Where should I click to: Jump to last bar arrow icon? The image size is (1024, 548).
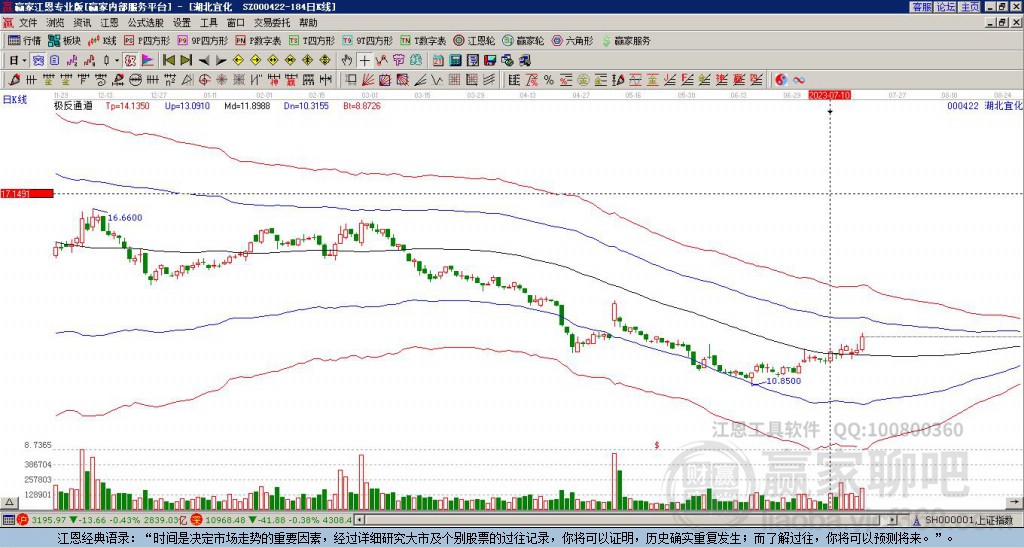tap(186, 61)
